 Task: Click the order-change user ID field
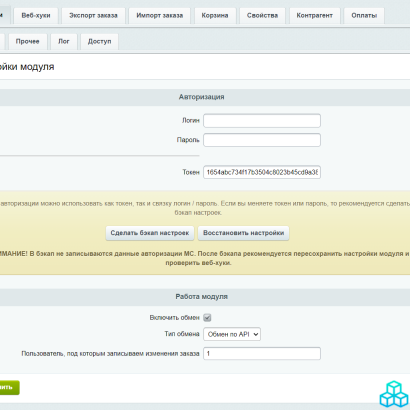[x=262, y=354]
